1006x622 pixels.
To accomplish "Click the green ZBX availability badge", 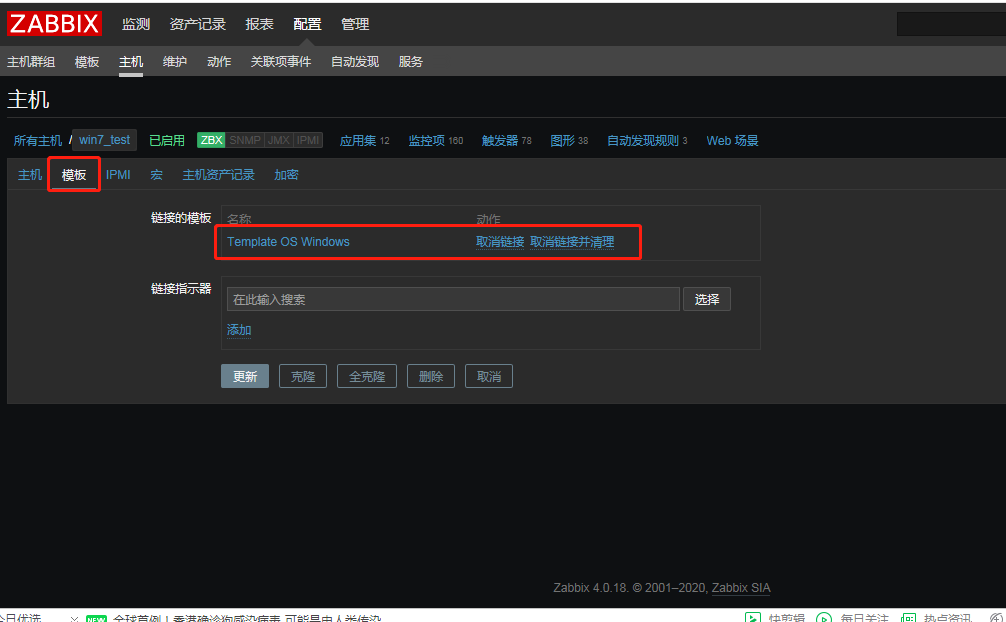I will (211, 140).
